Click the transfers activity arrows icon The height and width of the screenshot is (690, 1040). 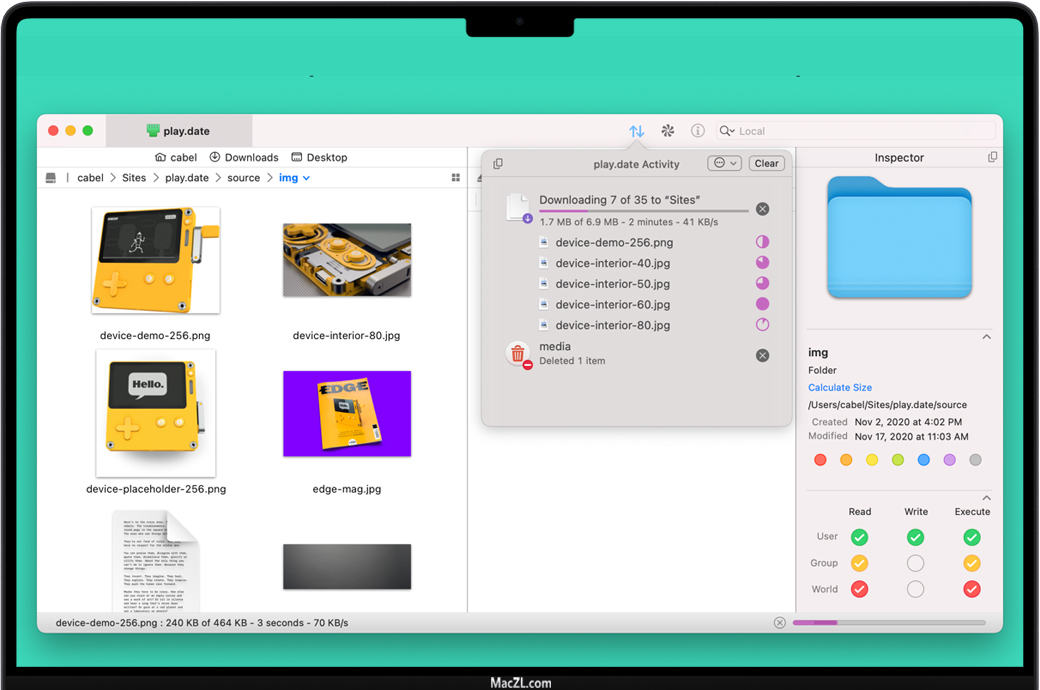pyautogui.click(x=636, y=131)
